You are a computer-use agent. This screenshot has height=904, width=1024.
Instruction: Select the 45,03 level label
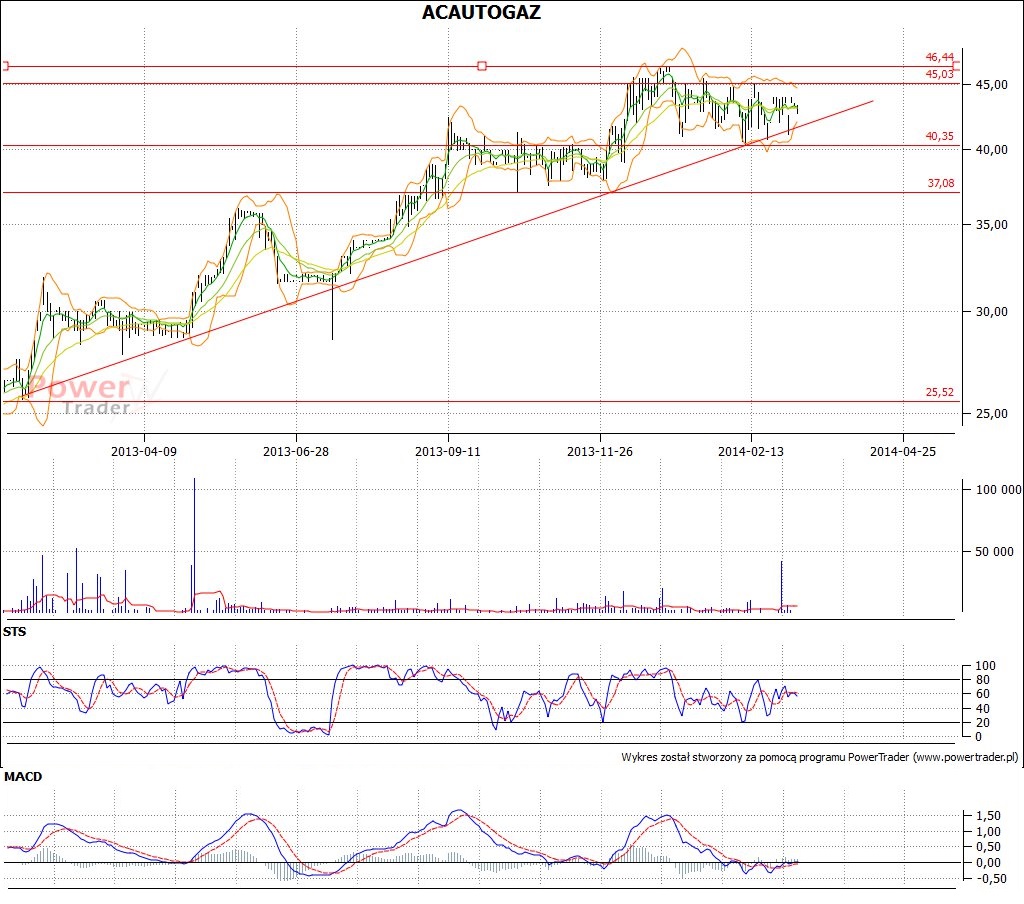(939, 74)
